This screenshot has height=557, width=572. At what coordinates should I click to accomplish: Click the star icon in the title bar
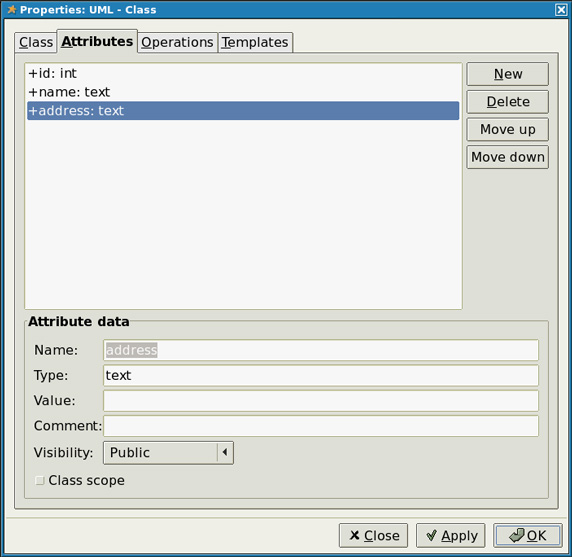click(x=11, y=9)
